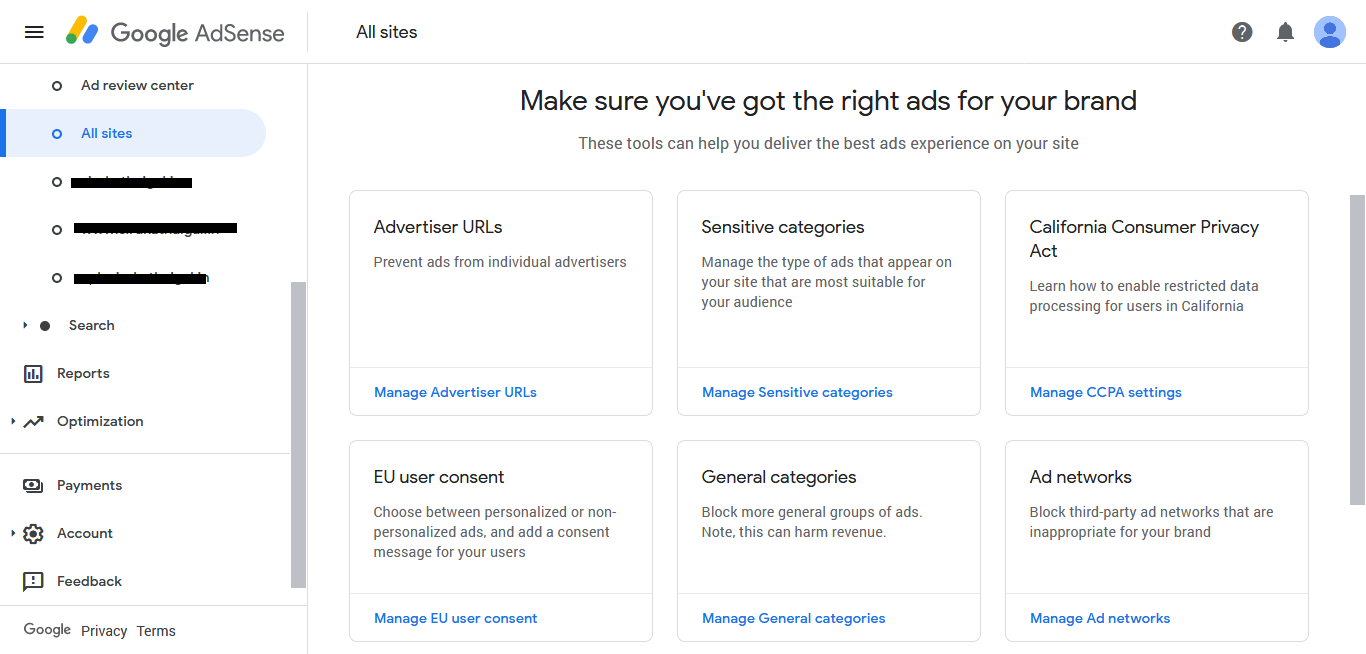Click the Account gear icon
Image resolution: width=1366 pixels, height=654 pixels.
(33, 534)
